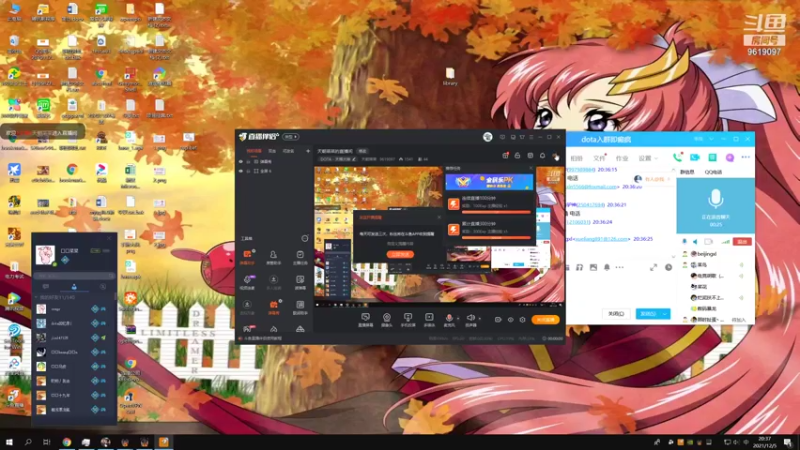
Task: Open the second-row toolbox tool with new badge
Action: tap(247, 282)
